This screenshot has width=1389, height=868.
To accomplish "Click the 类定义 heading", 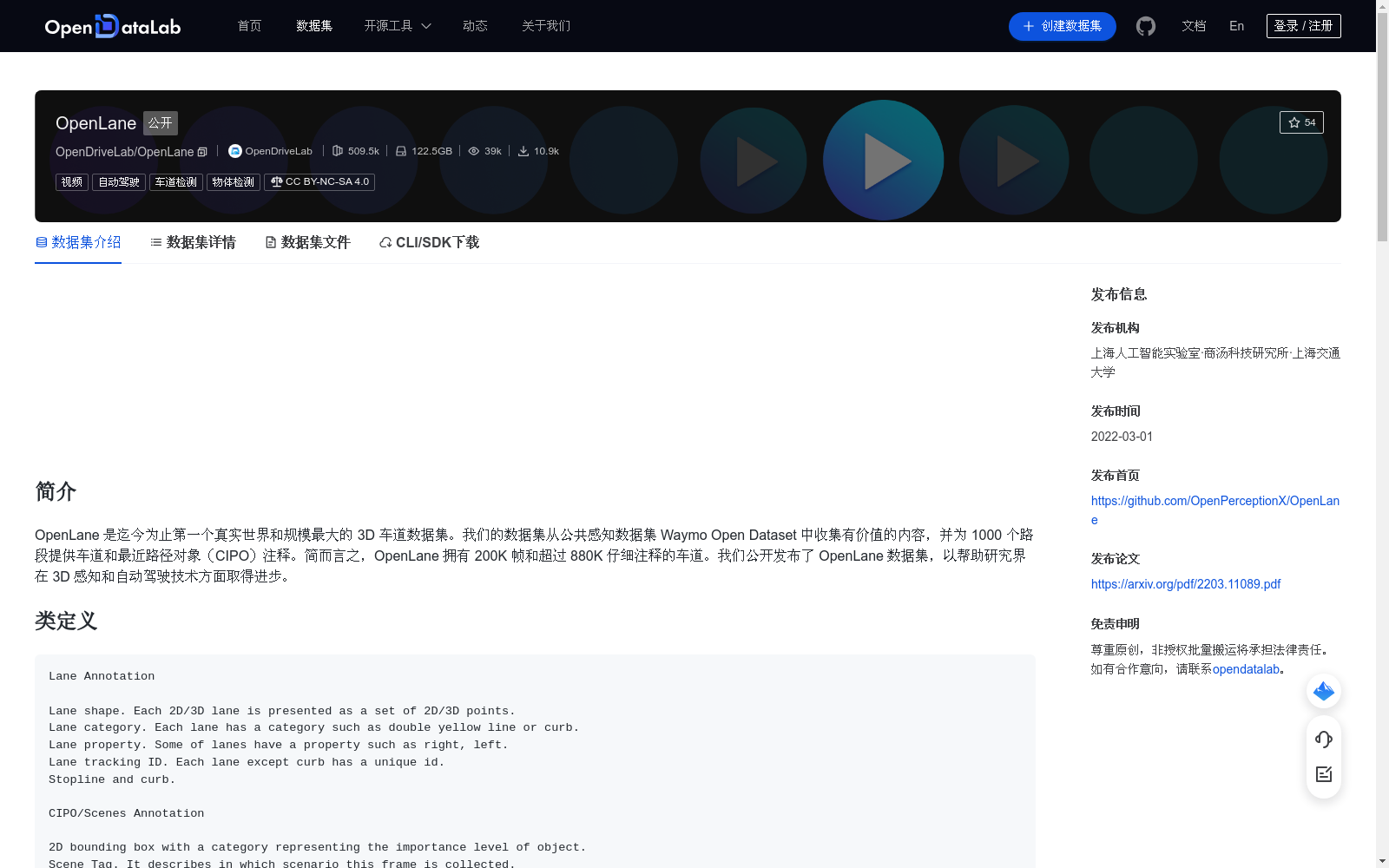I will (x=66, y=621).
